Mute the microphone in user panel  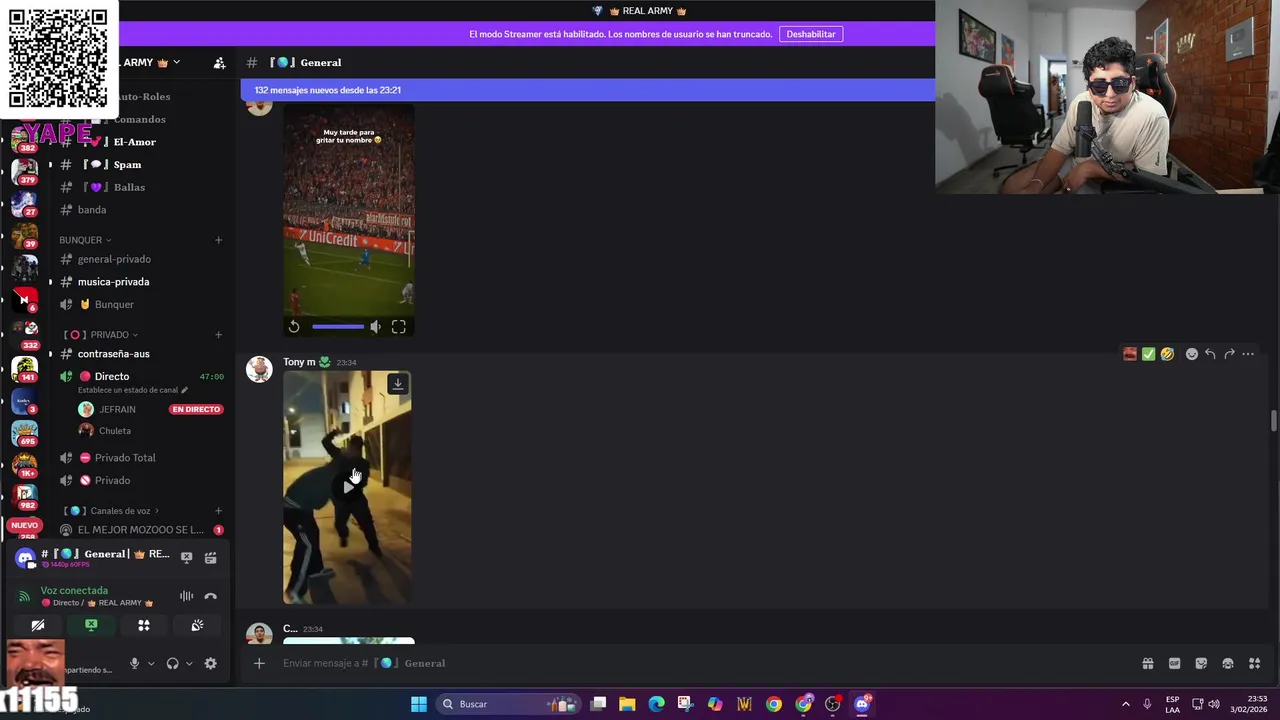click(134, 663)
